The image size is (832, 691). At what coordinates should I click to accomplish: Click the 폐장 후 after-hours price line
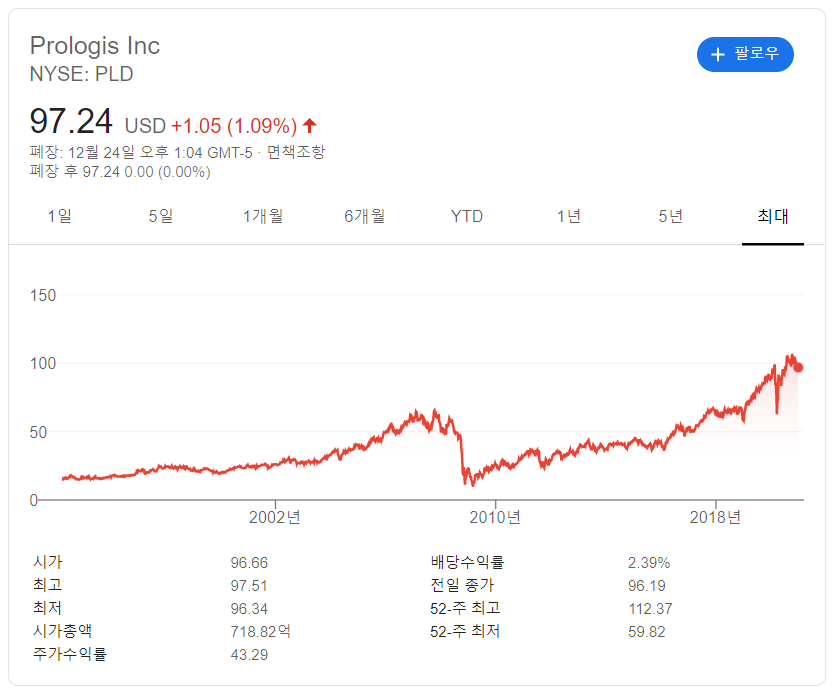[x=120, y=171]
